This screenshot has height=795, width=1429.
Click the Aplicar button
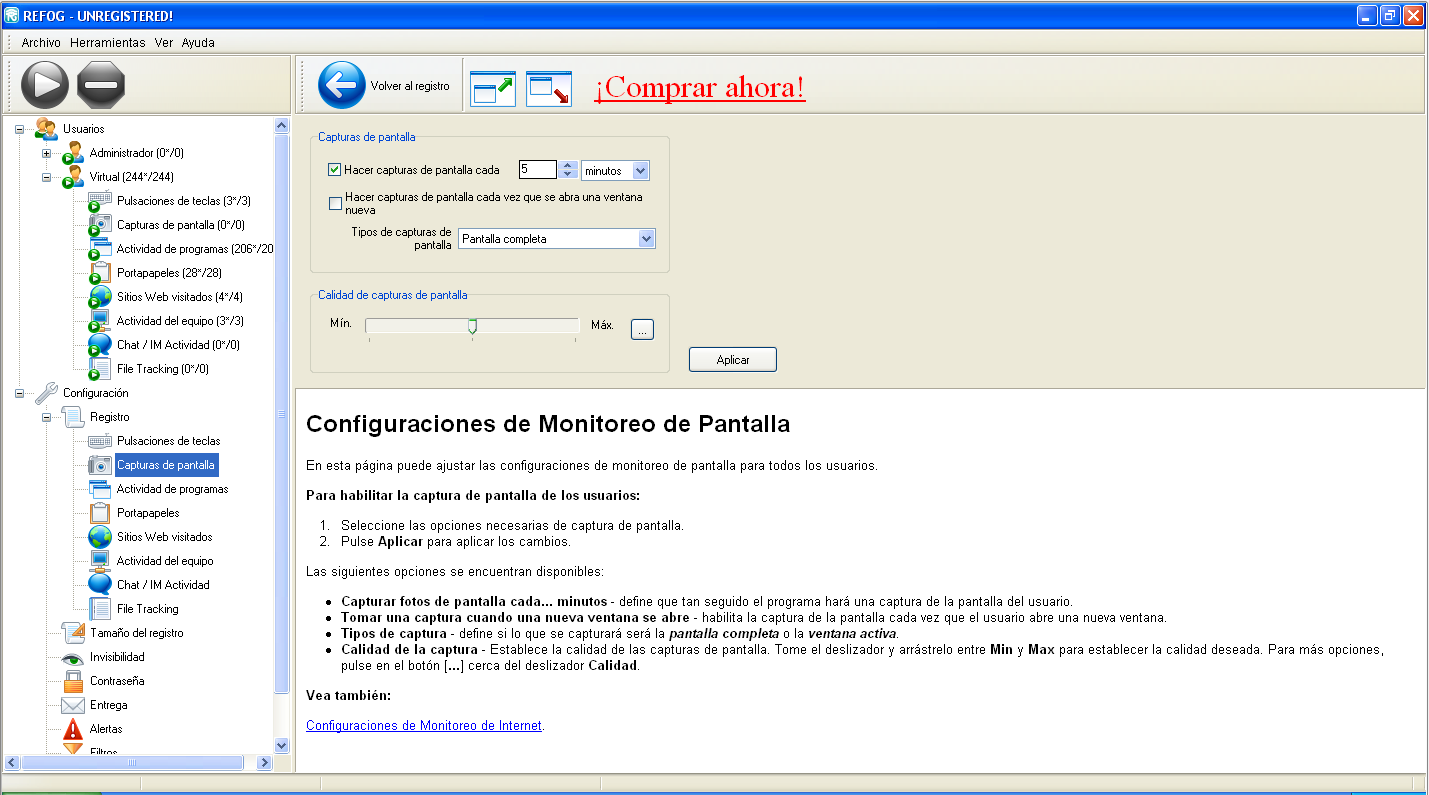(733, 360)
